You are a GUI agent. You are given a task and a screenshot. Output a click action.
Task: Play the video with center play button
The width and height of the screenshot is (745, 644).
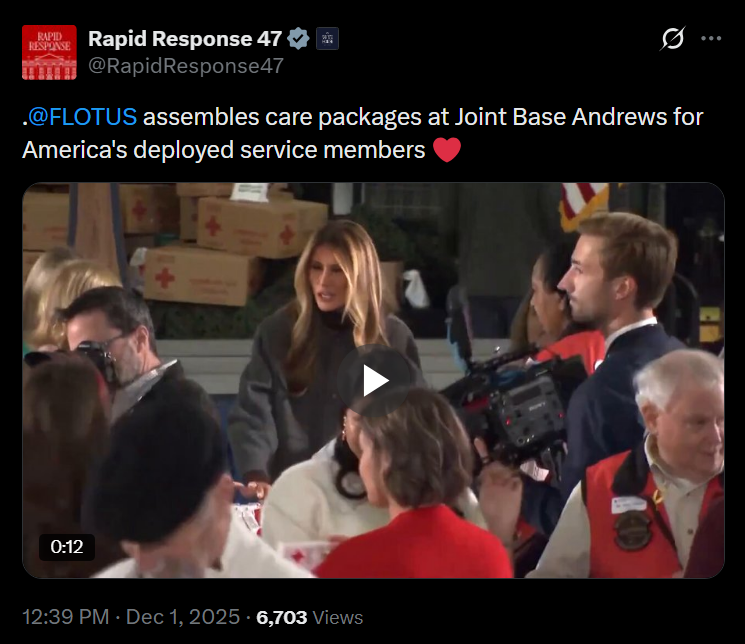[x=374, y=380]
